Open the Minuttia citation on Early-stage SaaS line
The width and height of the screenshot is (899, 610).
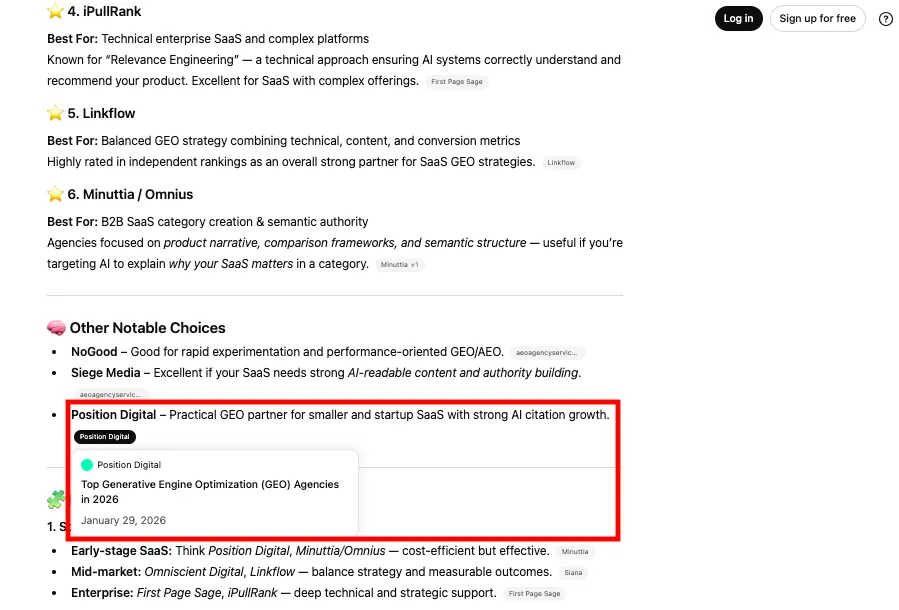coord(575,552)
